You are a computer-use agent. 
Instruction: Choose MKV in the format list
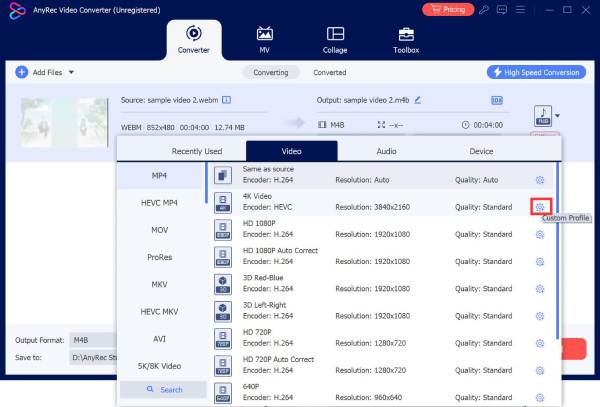click(159, 284)
